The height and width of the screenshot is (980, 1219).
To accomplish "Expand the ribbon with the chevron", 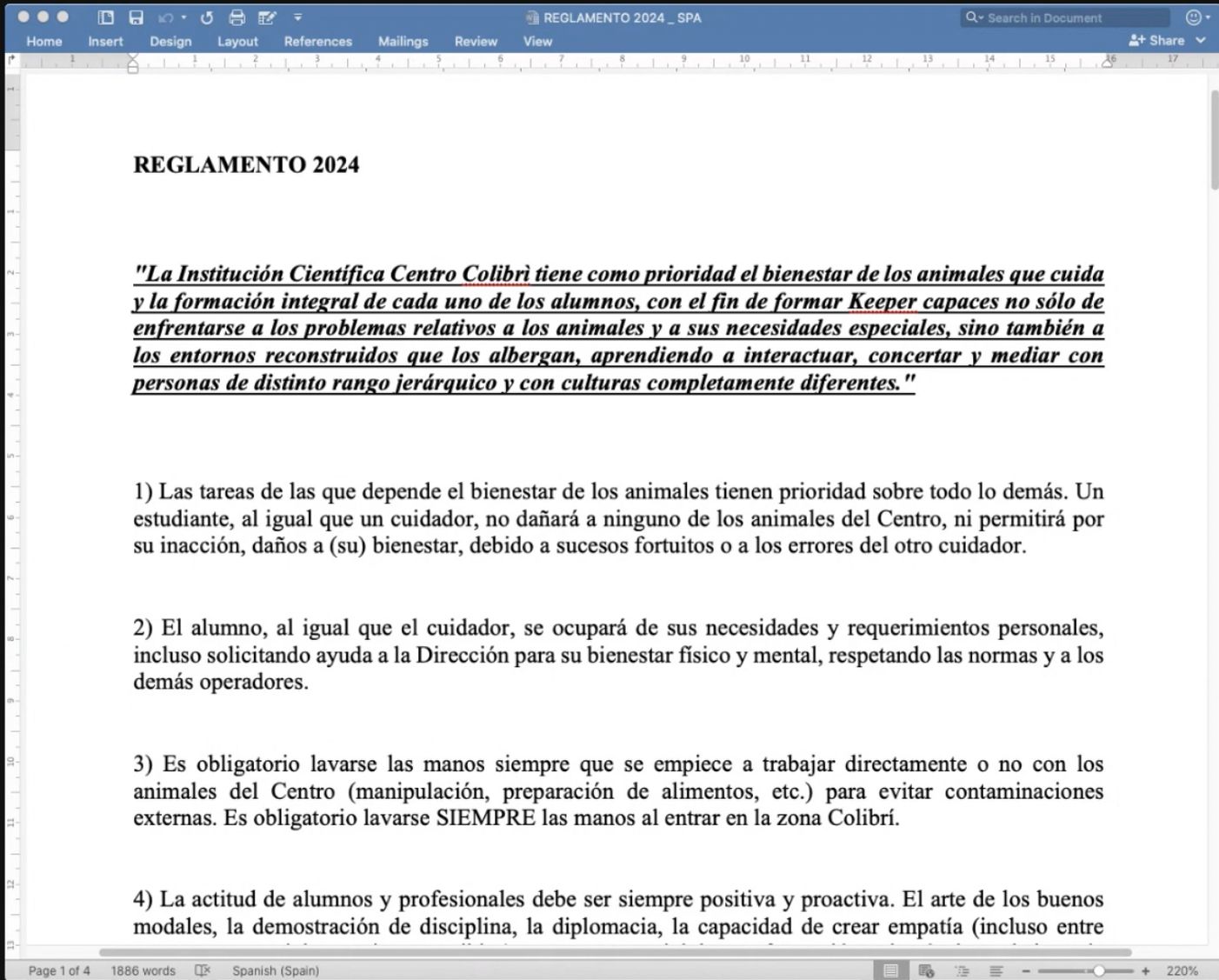I will point(1201,40).
